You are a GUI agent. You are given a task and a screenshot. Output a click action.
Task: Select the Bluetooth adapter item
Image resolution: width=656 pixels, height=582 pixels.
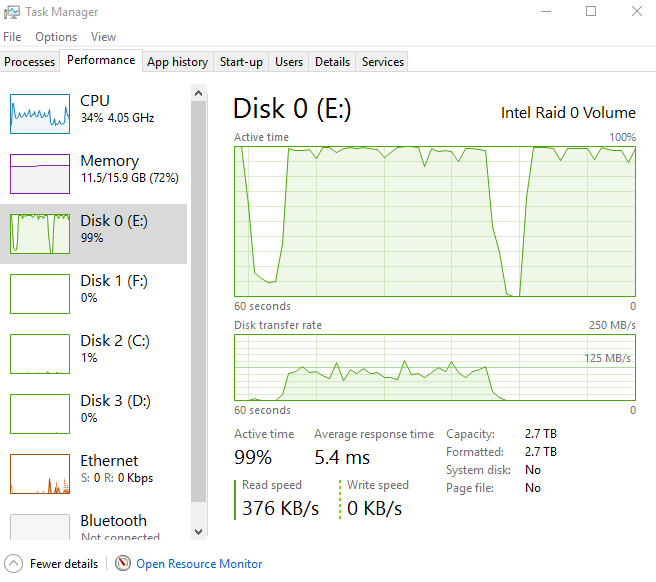(x=97, y=526)
